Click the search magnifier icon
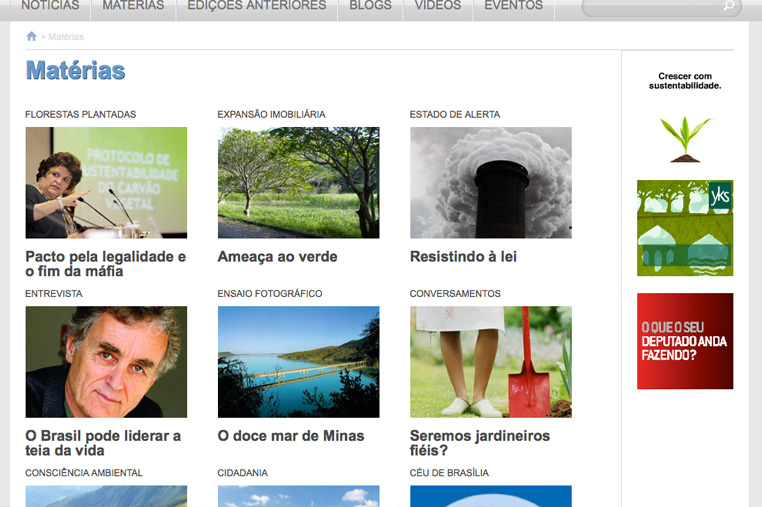Image resolution: width=762 pixels, height=507 pixels. [x=730, y=6]
